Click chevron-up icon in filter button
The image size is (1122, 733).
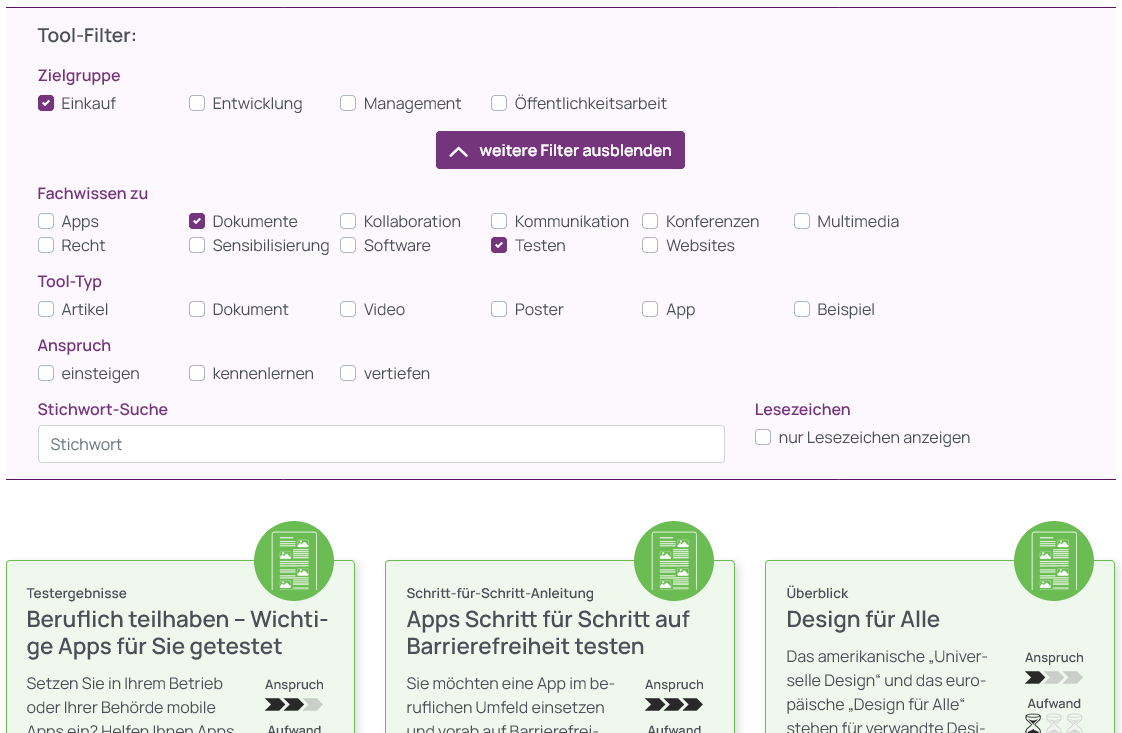(x=459, y=151)
